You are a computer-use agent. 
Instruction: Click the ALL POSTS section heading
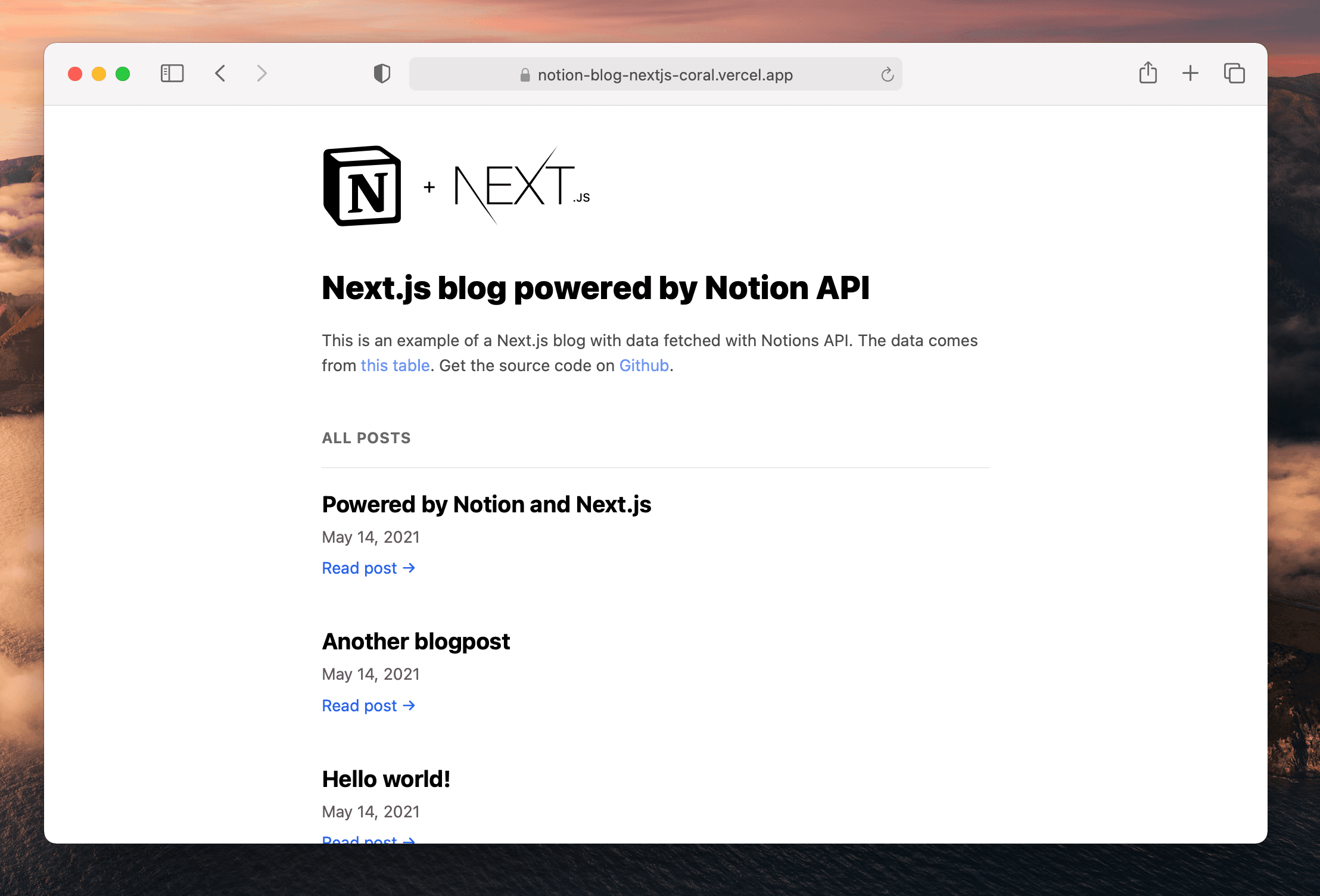(366, 438)
